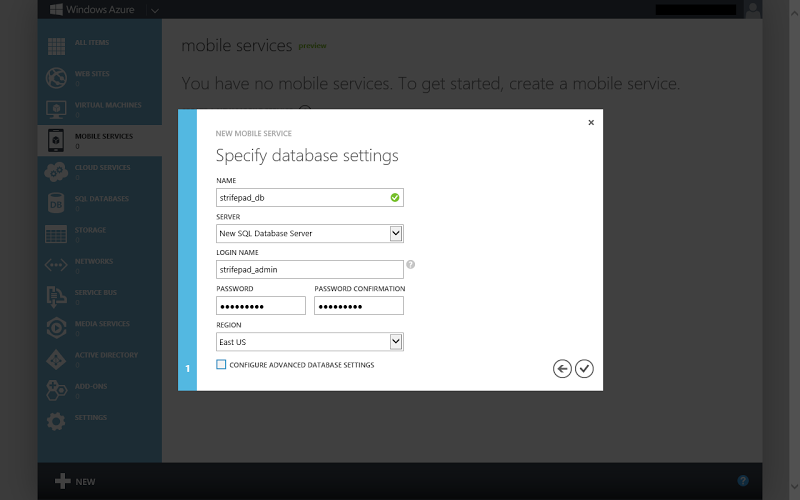Click the 'mobile services' page heading
800x500 pixels.
tap(237, 45)
